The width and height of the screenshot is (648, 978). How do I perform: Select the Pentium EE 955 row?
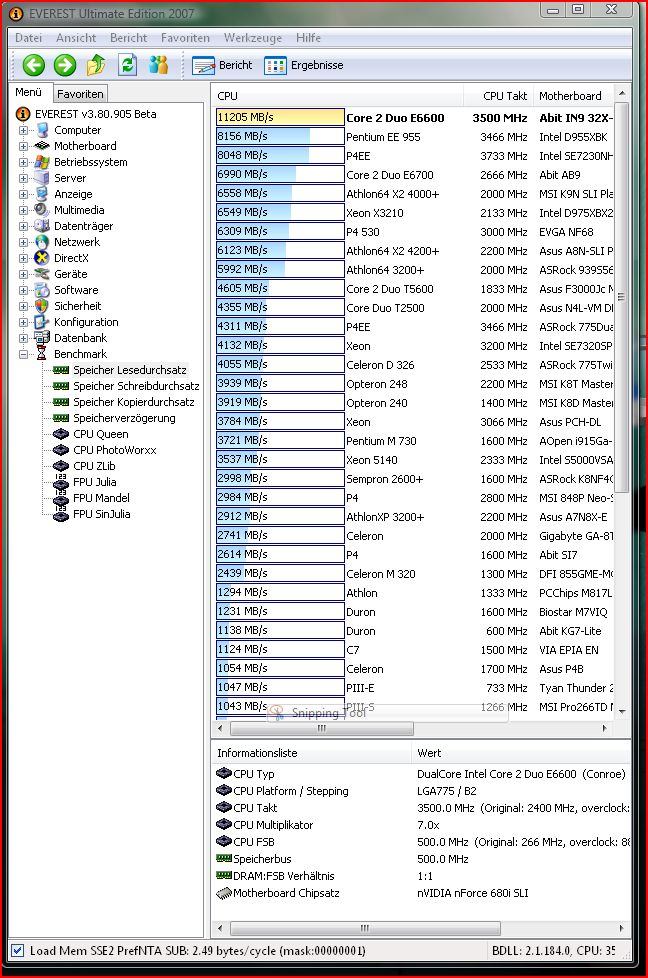pos(415,137)
